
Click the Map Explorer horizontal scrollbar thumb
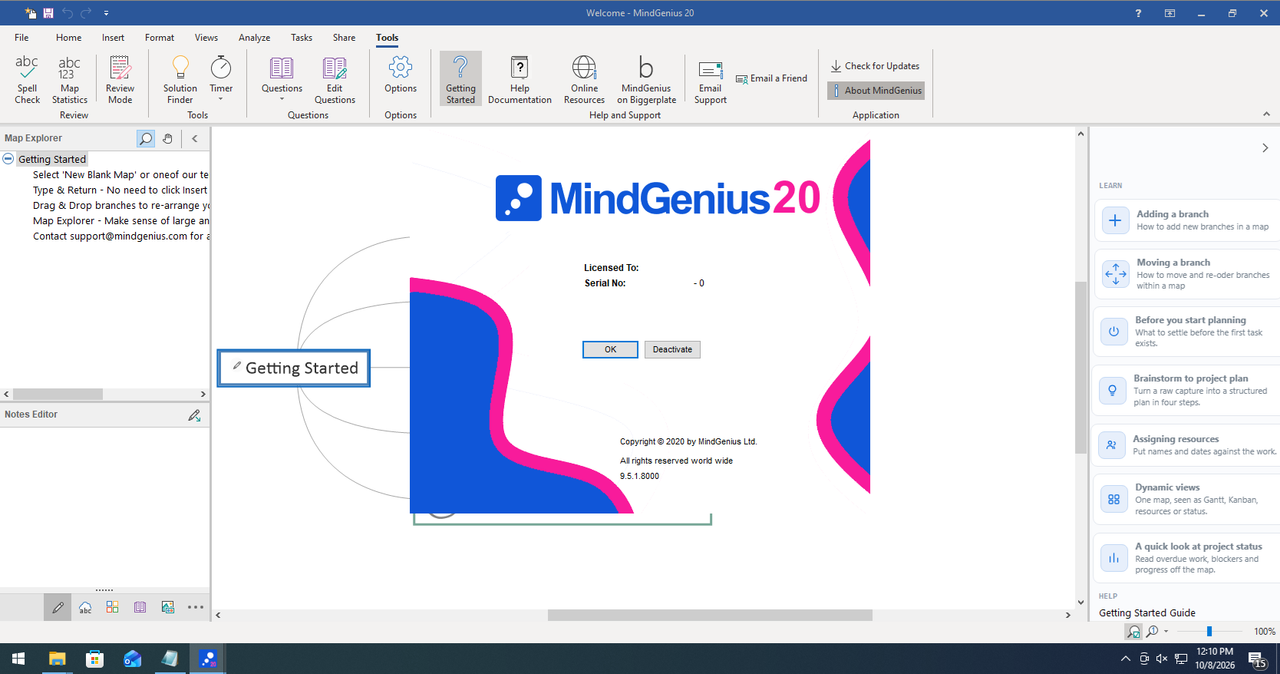coord(60,394)
